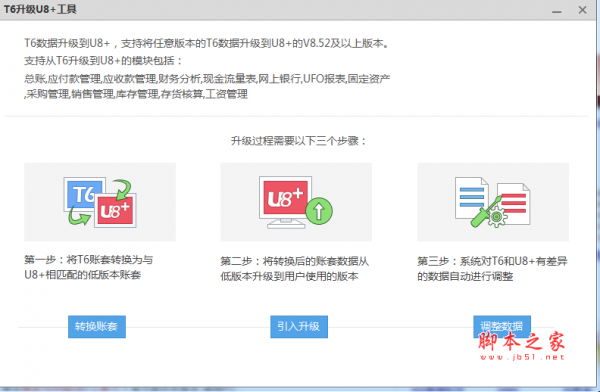Click the text 升级过程需要以下三个步骤
The image size is (600, 392).
click(x=299, y=141)
